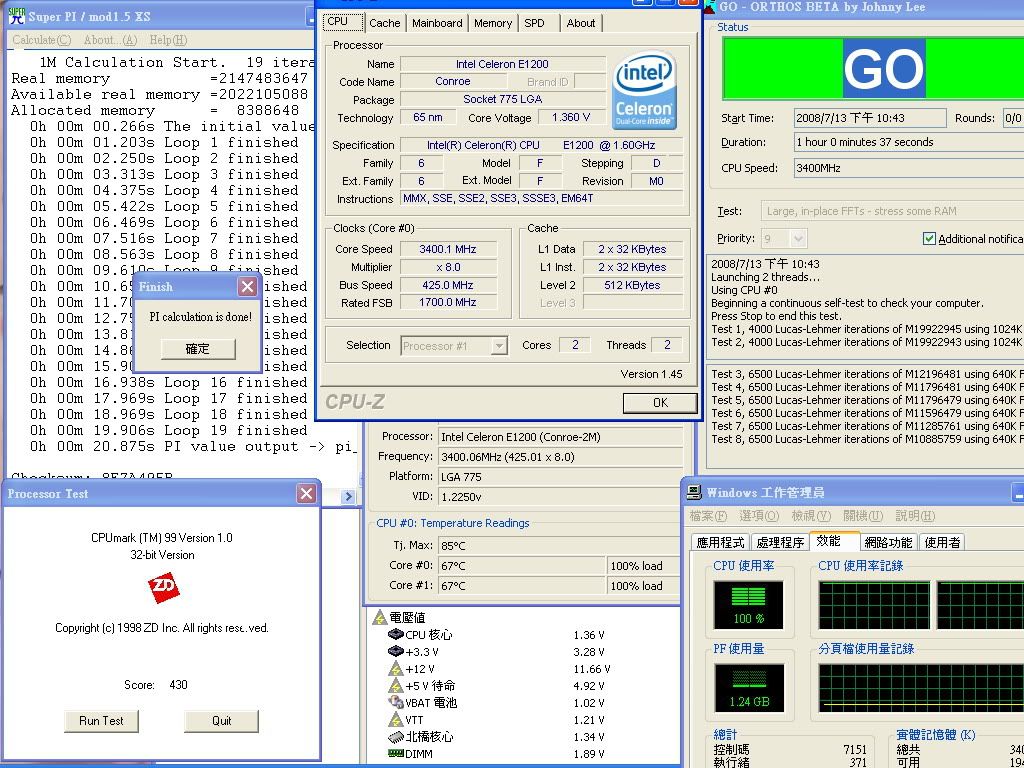Click OK button in CPU-Z

pyautogui.click(x=660, y=402)
